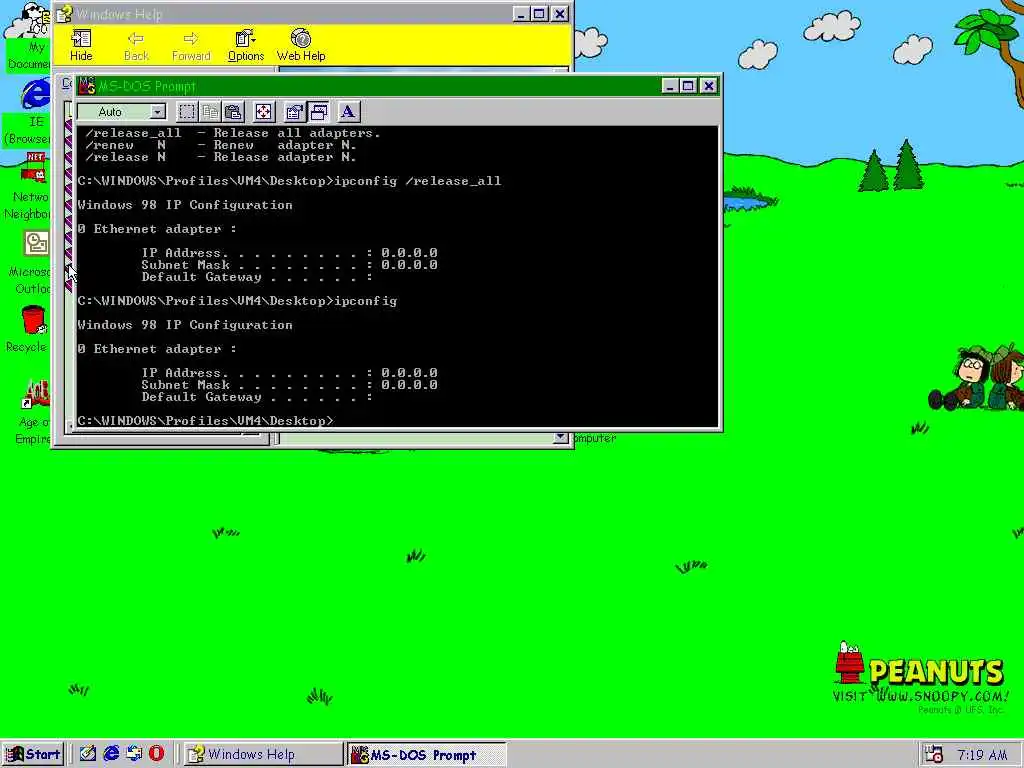Click Back in Windows Help toolbar
This screenshot has width=1024, height=768.
[x=136, y=46]
